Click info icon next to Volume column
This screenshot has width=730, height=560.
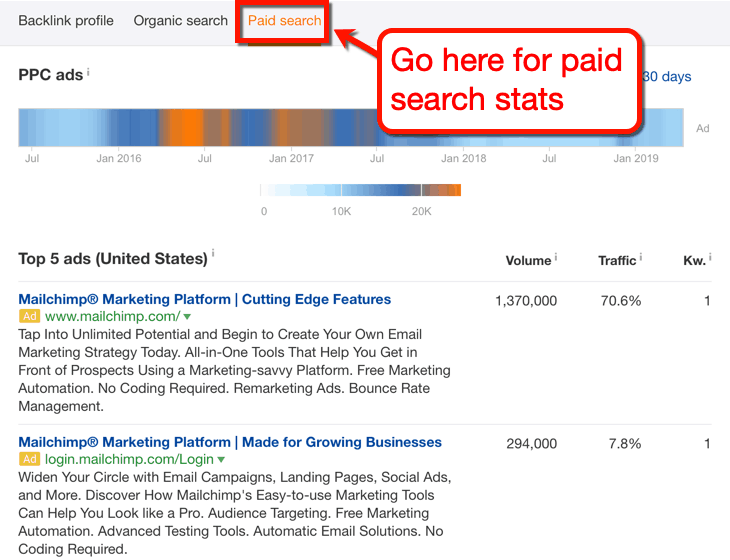[x=556, y=256]
